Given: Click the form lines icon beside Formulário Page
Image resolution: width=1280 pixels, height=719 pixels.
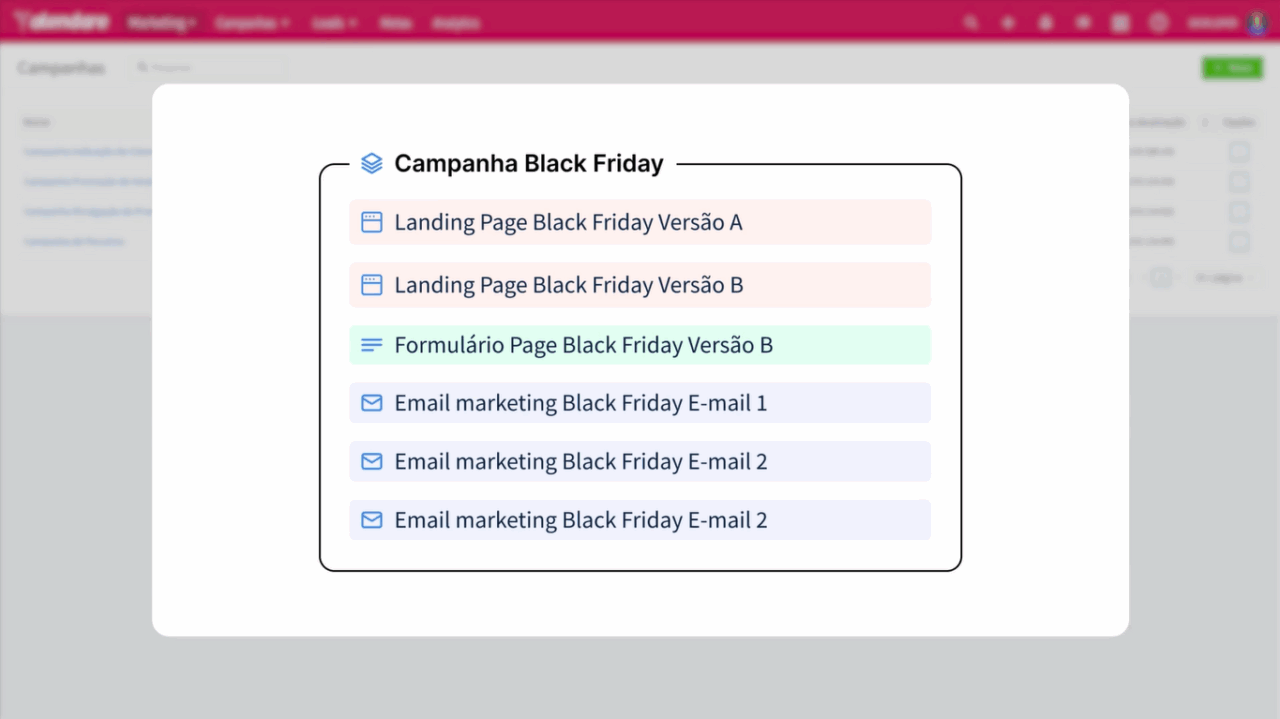Looking at the screenshot, I should 371,345.
